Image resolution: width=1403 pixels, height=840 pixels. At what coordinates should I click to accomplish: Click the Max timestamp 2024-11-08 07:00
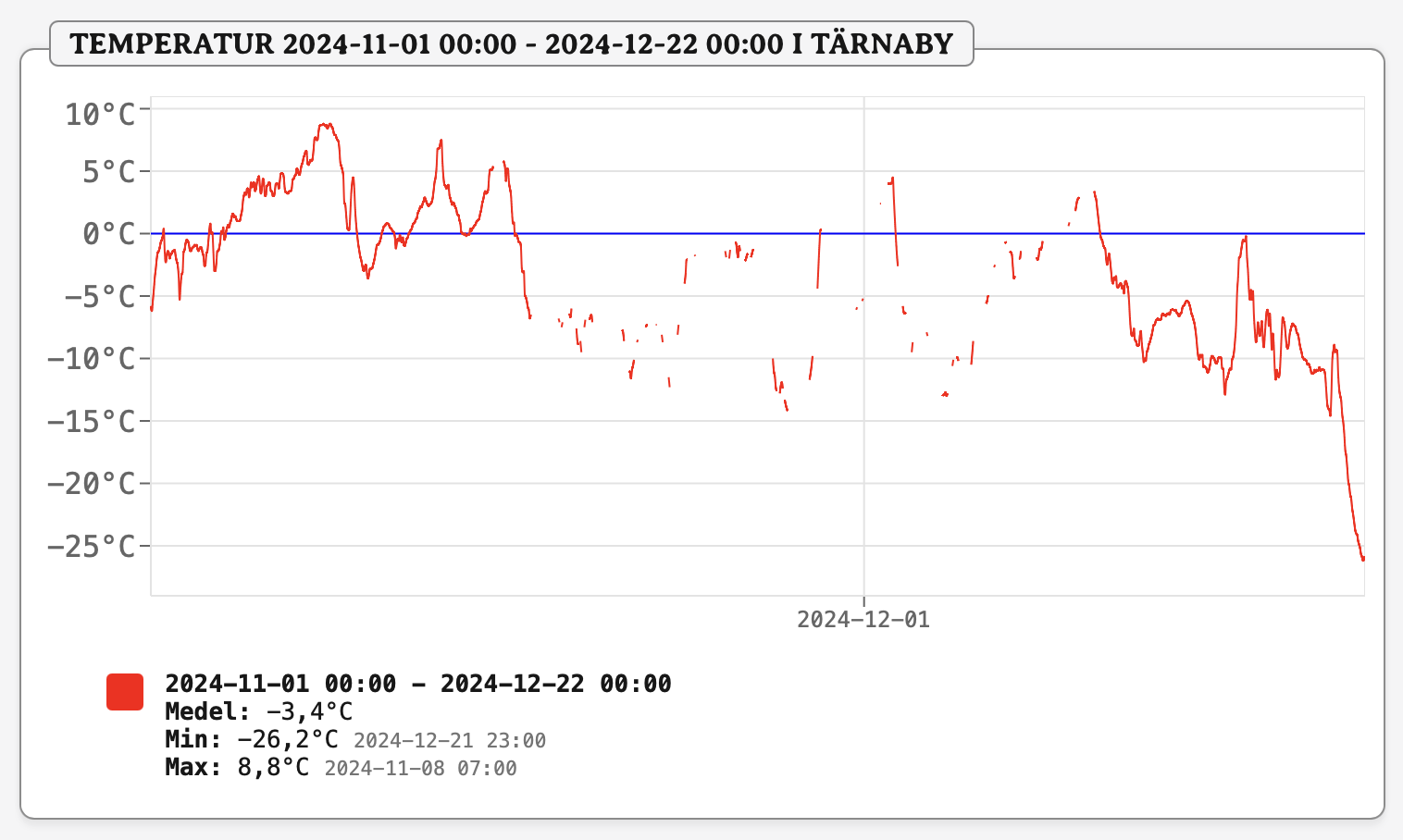420,769
